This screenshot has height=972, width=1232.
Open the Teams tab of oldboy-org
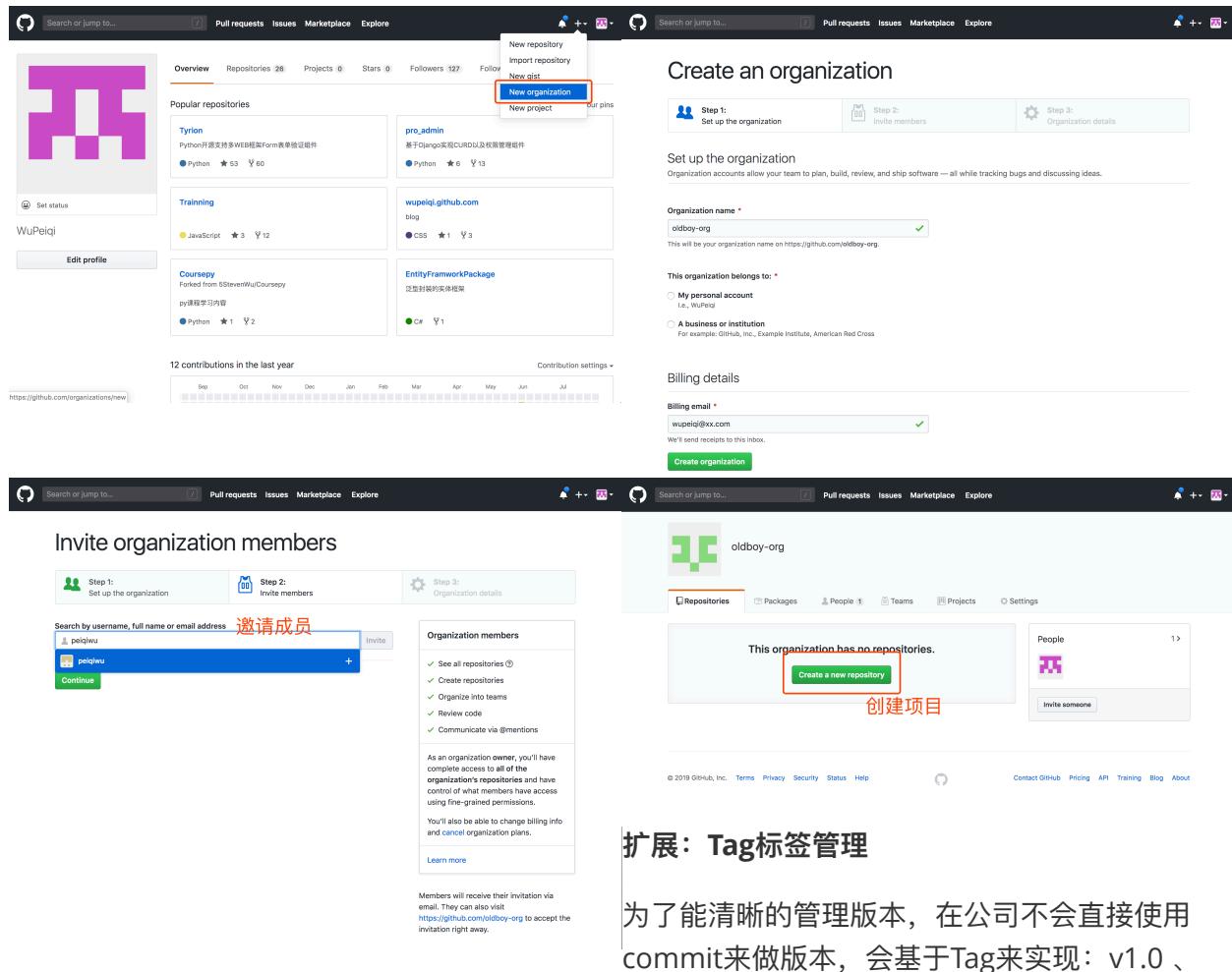coord(898,601)
